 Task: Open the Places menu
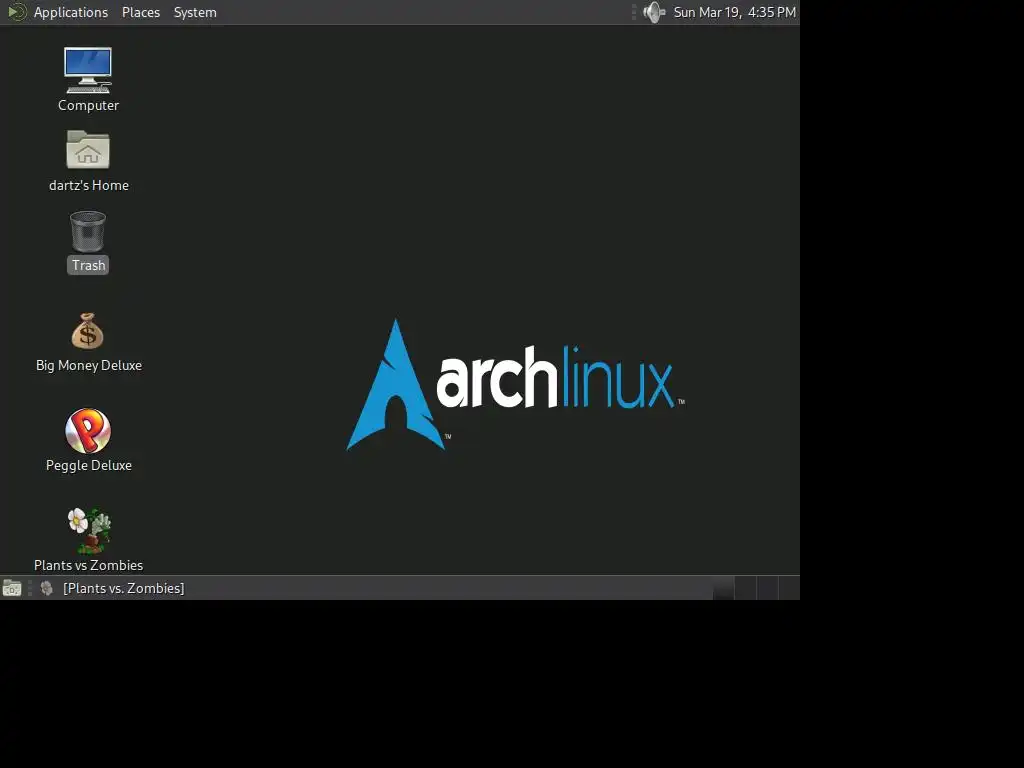pyautogui.click(x=141, y=12)
